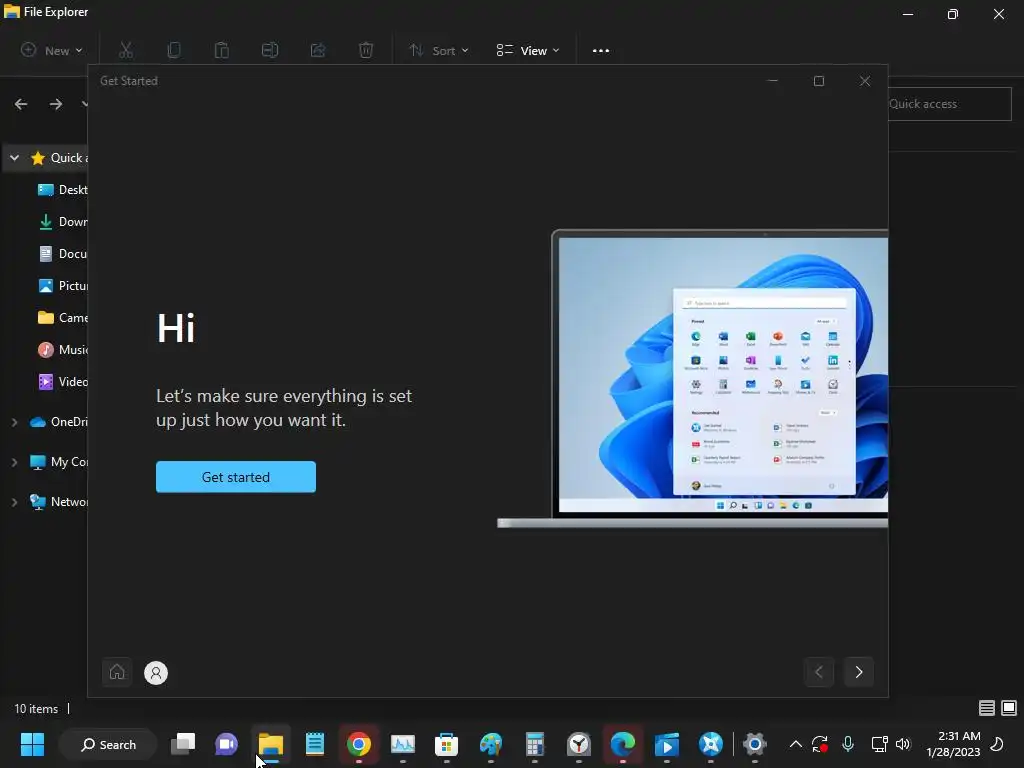This screenshot has height=768, width=1024.
Task: Switch to large thumbnails view in File Explorer
Action: point(1009,708)
